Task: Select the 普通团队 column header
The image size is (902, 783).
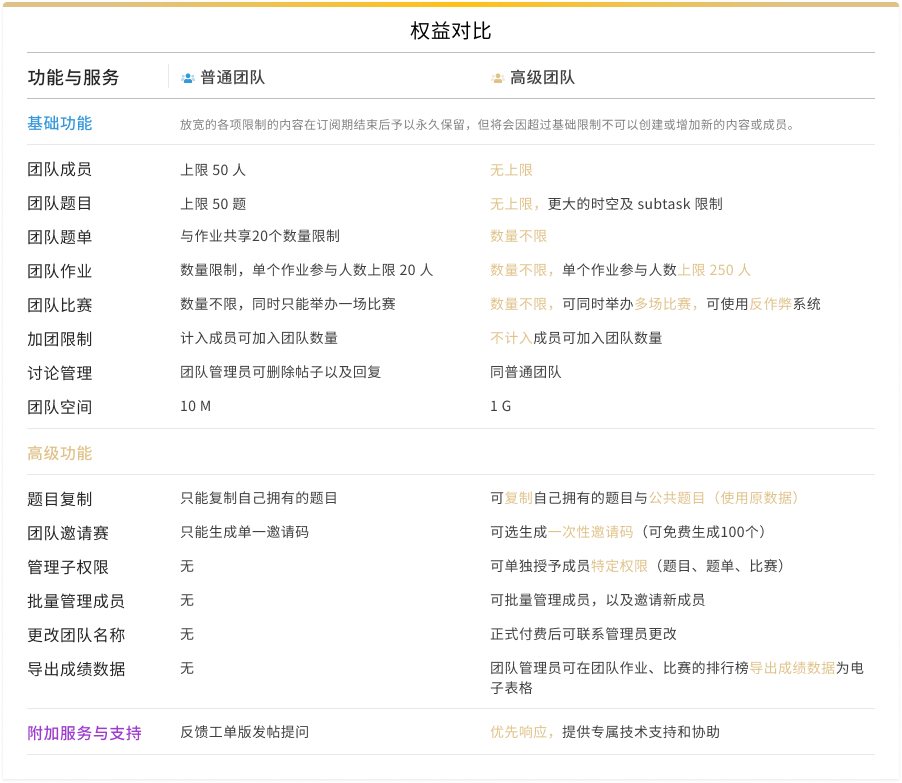Action: coord(232,78)
